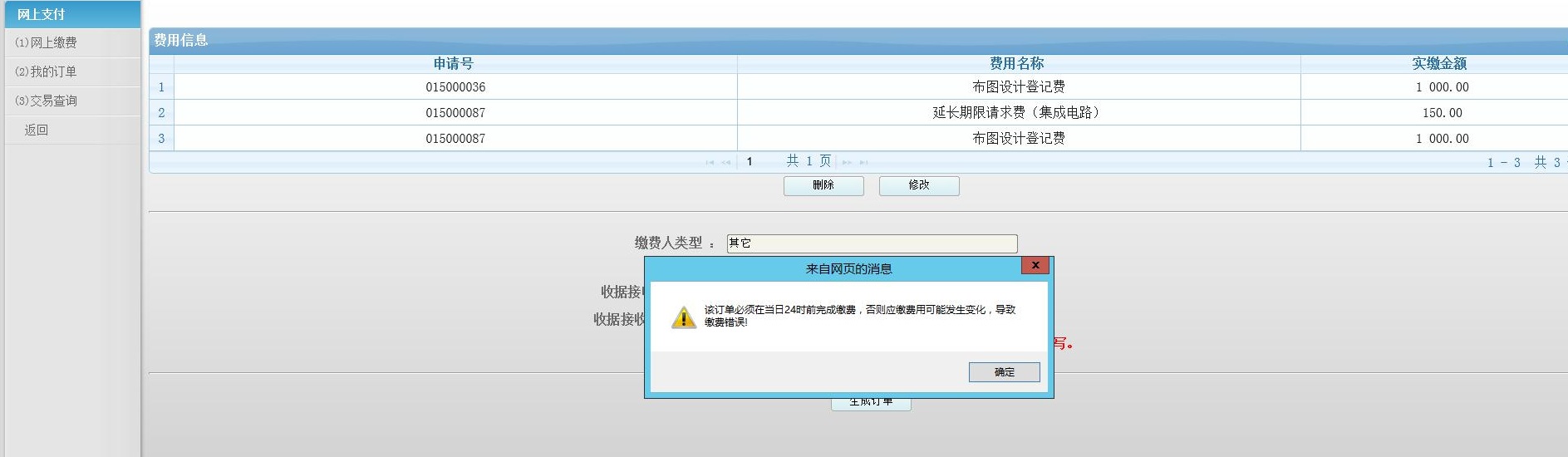Click the previous page pagination icon
The image size is (1568, 457).
(726, 163)
